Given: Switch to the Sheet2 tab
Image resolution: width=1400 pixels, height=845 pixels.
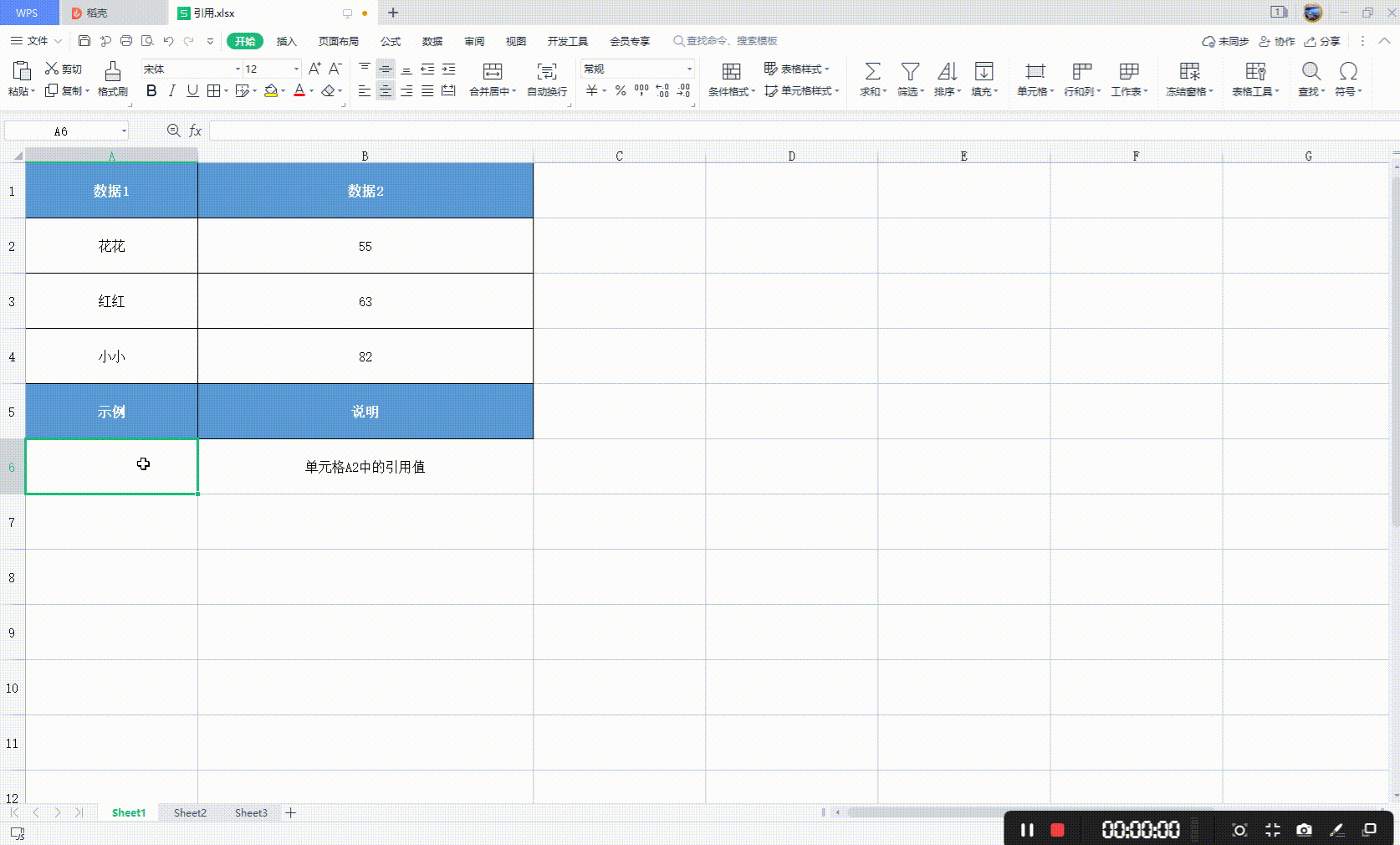Looking at the screenshot, I should pyautogui.click(x=190, y=813).
